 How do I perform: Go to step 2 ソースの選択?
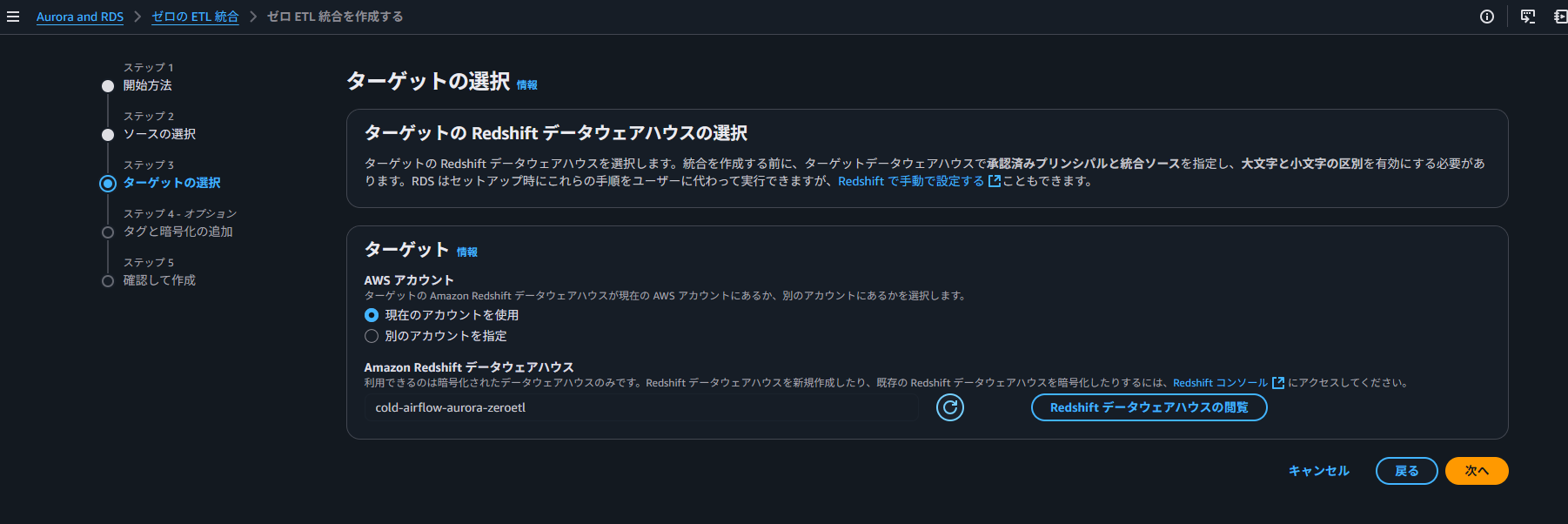click(x=159, y=134)
